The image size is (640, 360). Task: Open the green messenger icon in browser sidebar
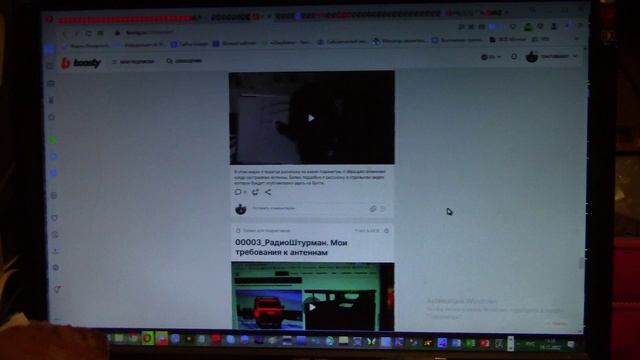point(53,140)
